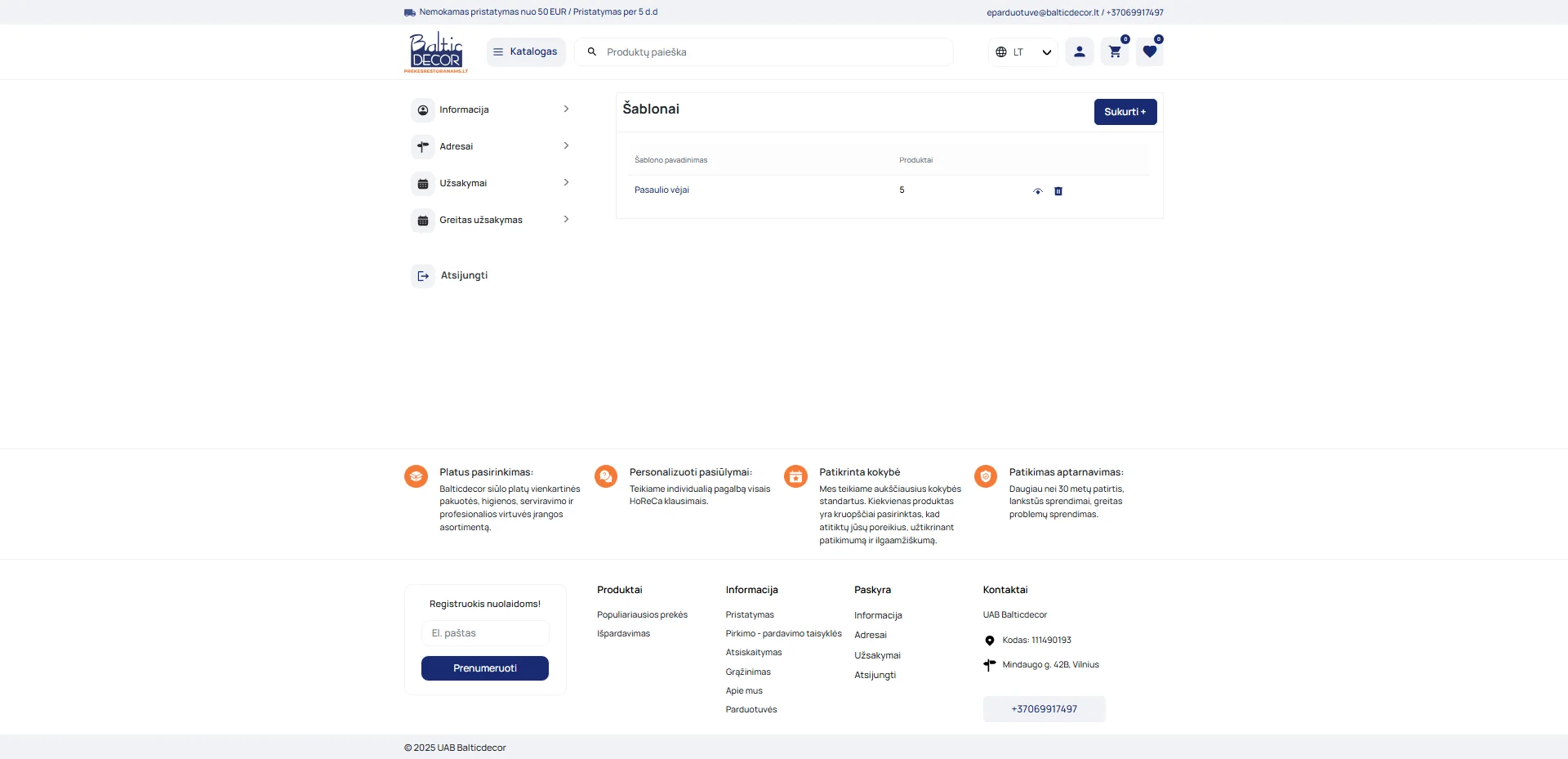Click the El. paštas email field
Image resolution: width=1568 pixels, height=759 pixels.
tap(484, 632)
